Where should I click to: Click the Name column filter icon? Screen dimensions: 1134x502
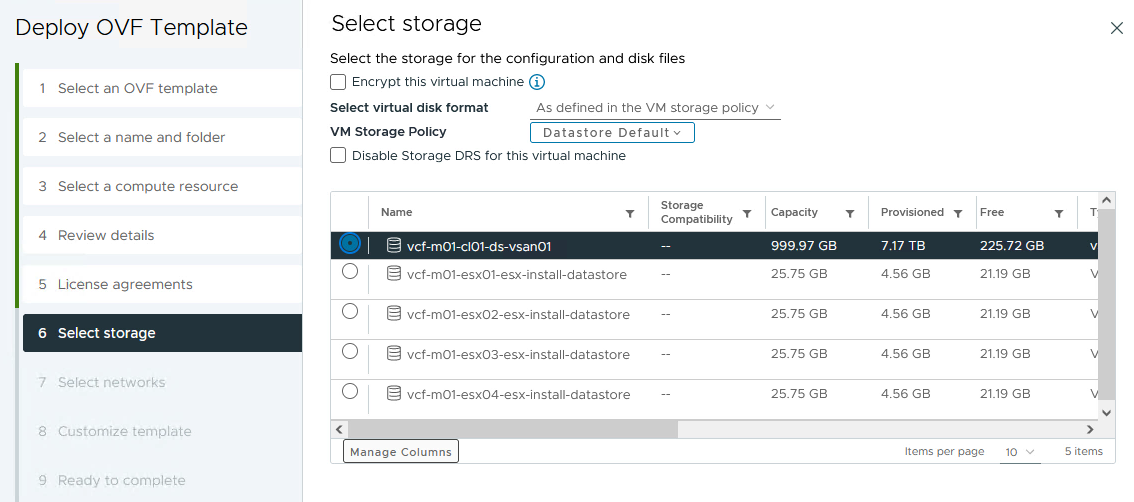(630, 213)
